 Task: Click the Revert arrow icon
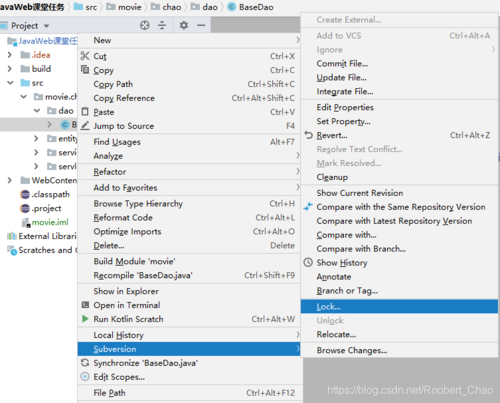[x=308, y=135]
